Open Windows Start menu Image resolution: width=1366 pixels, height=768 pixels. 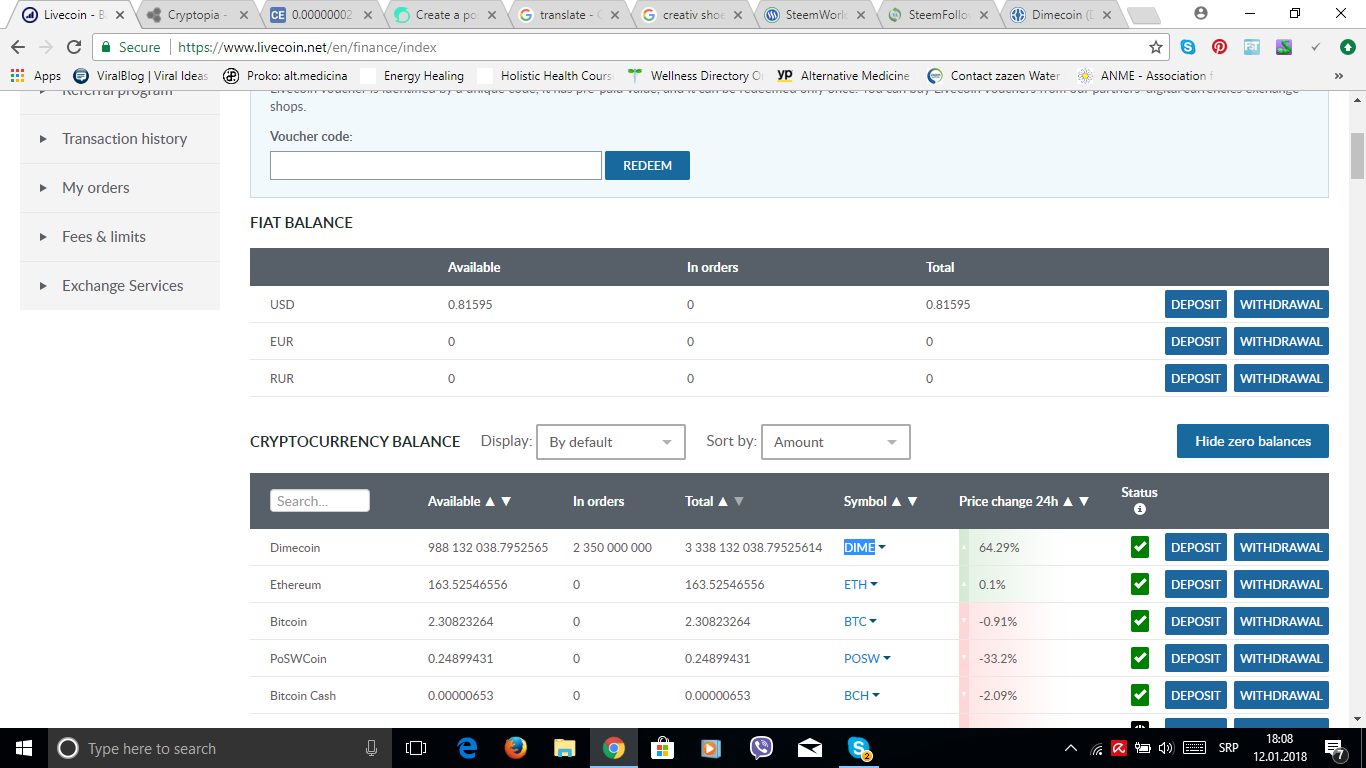(x=22, y=748)
